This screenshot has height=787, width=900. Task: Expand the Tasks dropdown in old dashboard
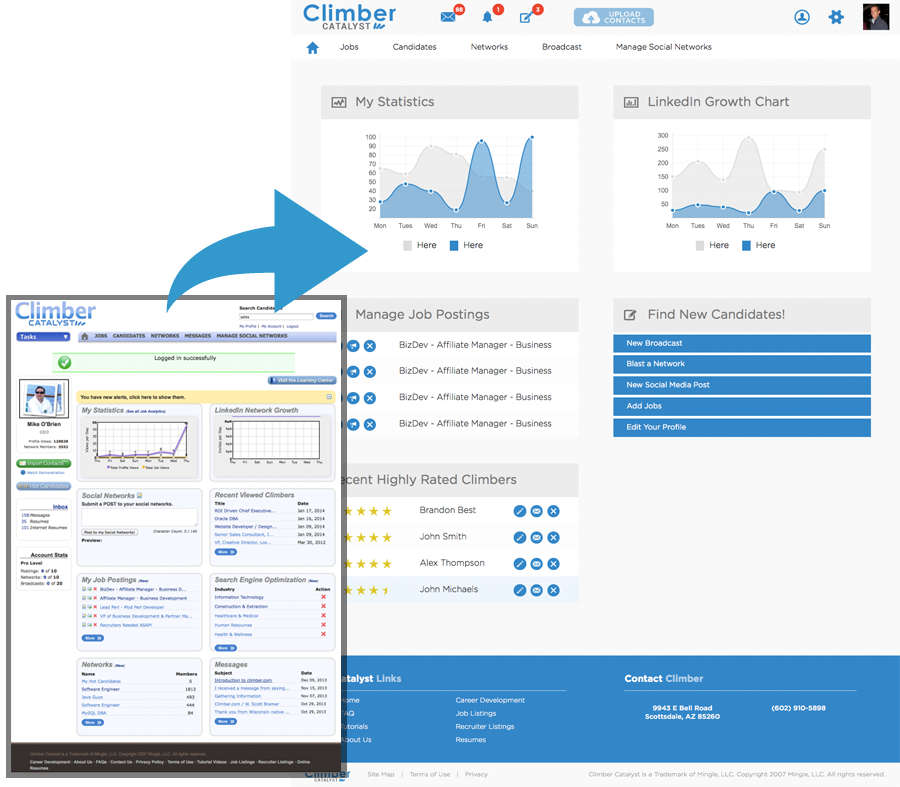(x=43, y=337)
